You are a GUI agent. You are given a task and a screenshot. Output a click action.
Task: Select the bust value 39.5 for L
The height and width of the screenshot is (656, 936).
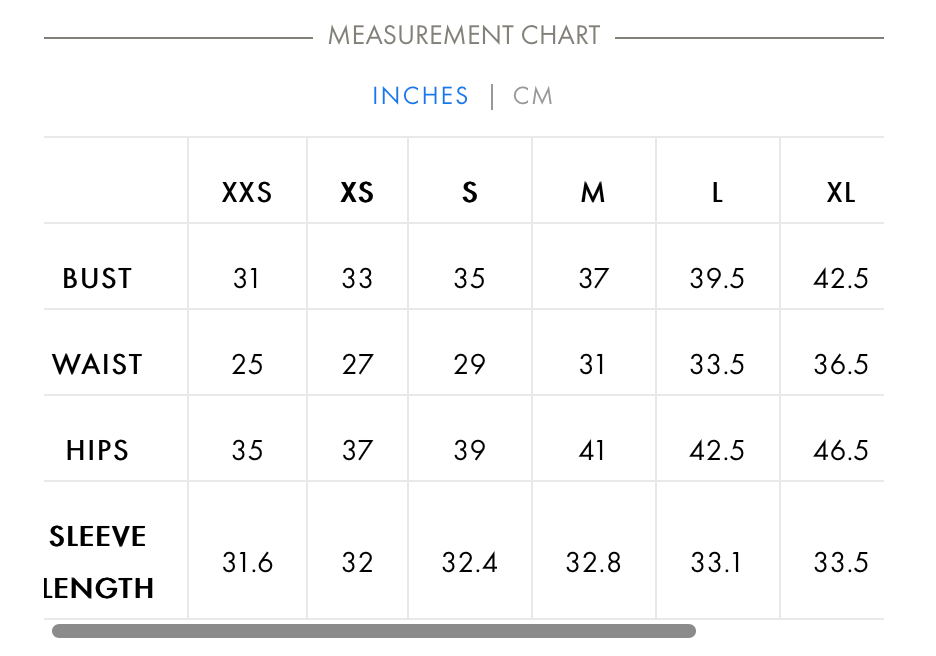pyautogui.click(x=717, y=278)
